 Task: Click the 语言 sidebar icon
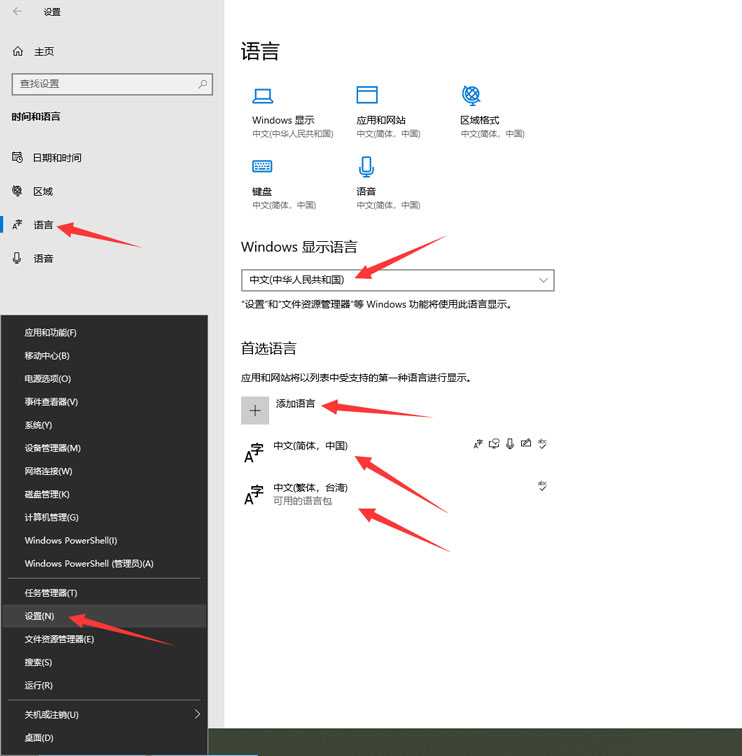tap(17, 225)
